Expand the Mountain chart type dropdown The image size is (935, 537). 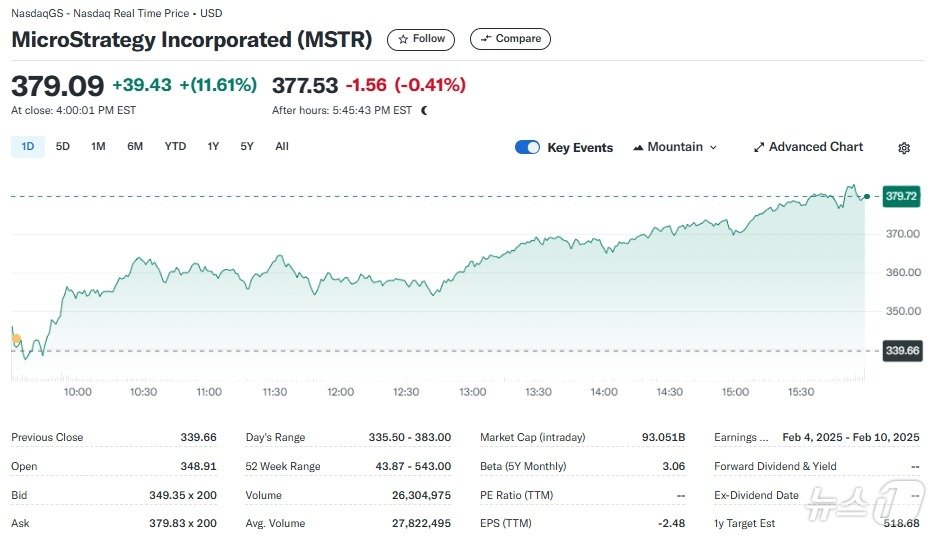pos(713,147)
